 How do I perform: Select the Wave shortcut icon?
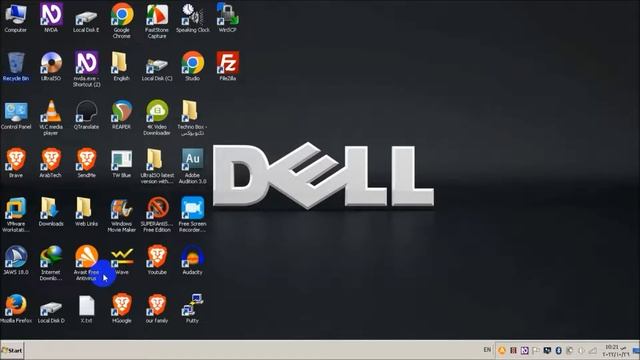click(122, 258)
